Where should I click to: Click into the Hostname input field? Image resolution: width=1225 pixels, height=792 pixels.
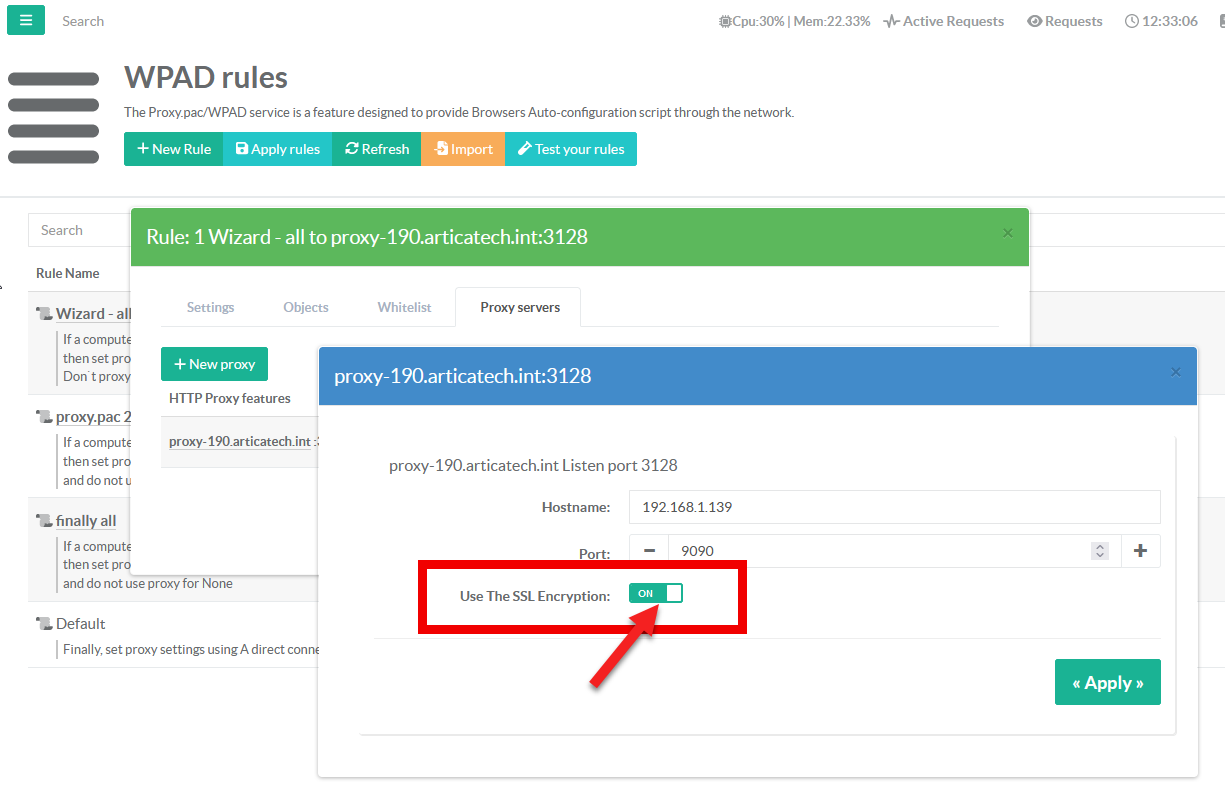click(894, 507)
